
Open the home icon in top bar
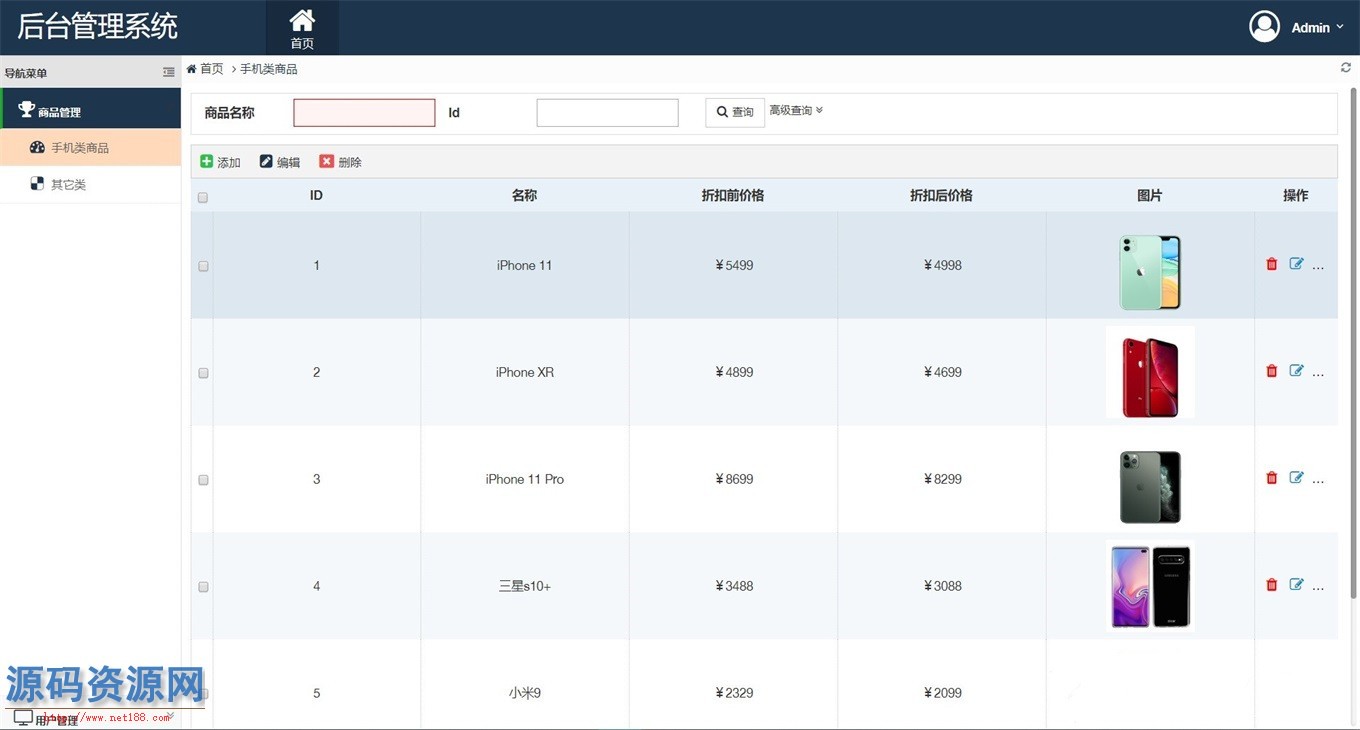coord(302,28)
